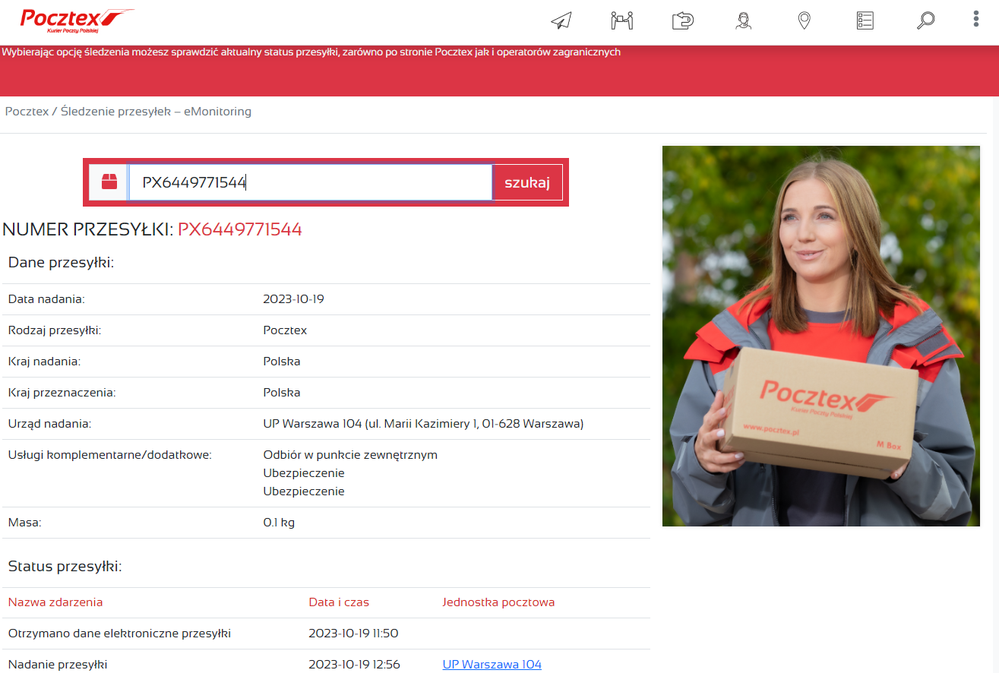The height and width of the screenshot is (673, 999).
Task: Open the paper plane send-parcel icon
Action: pos(561,20)
